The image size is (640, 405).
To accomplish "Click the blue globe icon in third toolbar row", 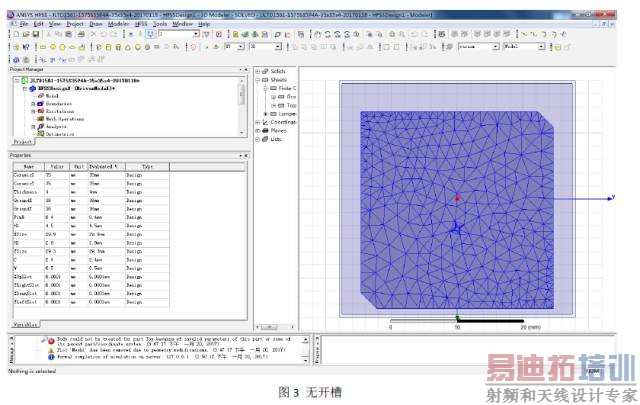I will pos(16,60).
